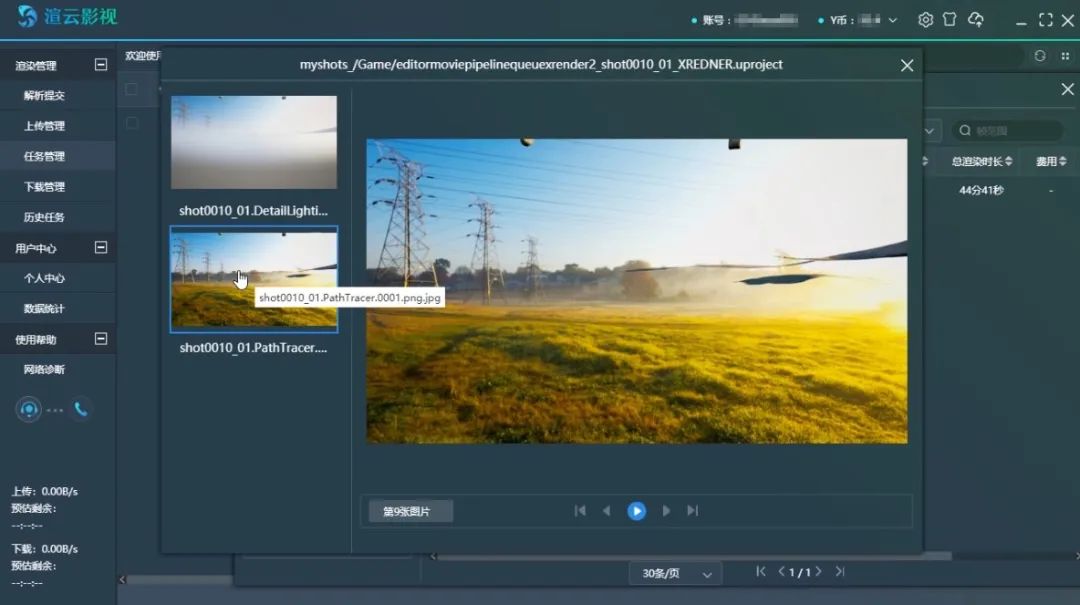Image resolution: width=1080 pixels, height=605 pixels.
Task: Play the image sequence preview
Action: click(x=636, y=511)
